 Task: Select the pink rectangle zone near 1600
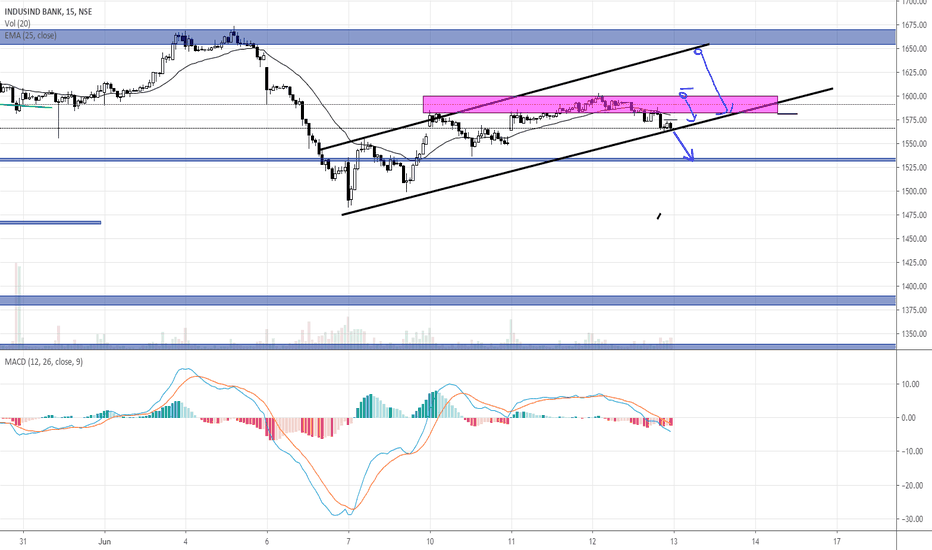(600, 105)
